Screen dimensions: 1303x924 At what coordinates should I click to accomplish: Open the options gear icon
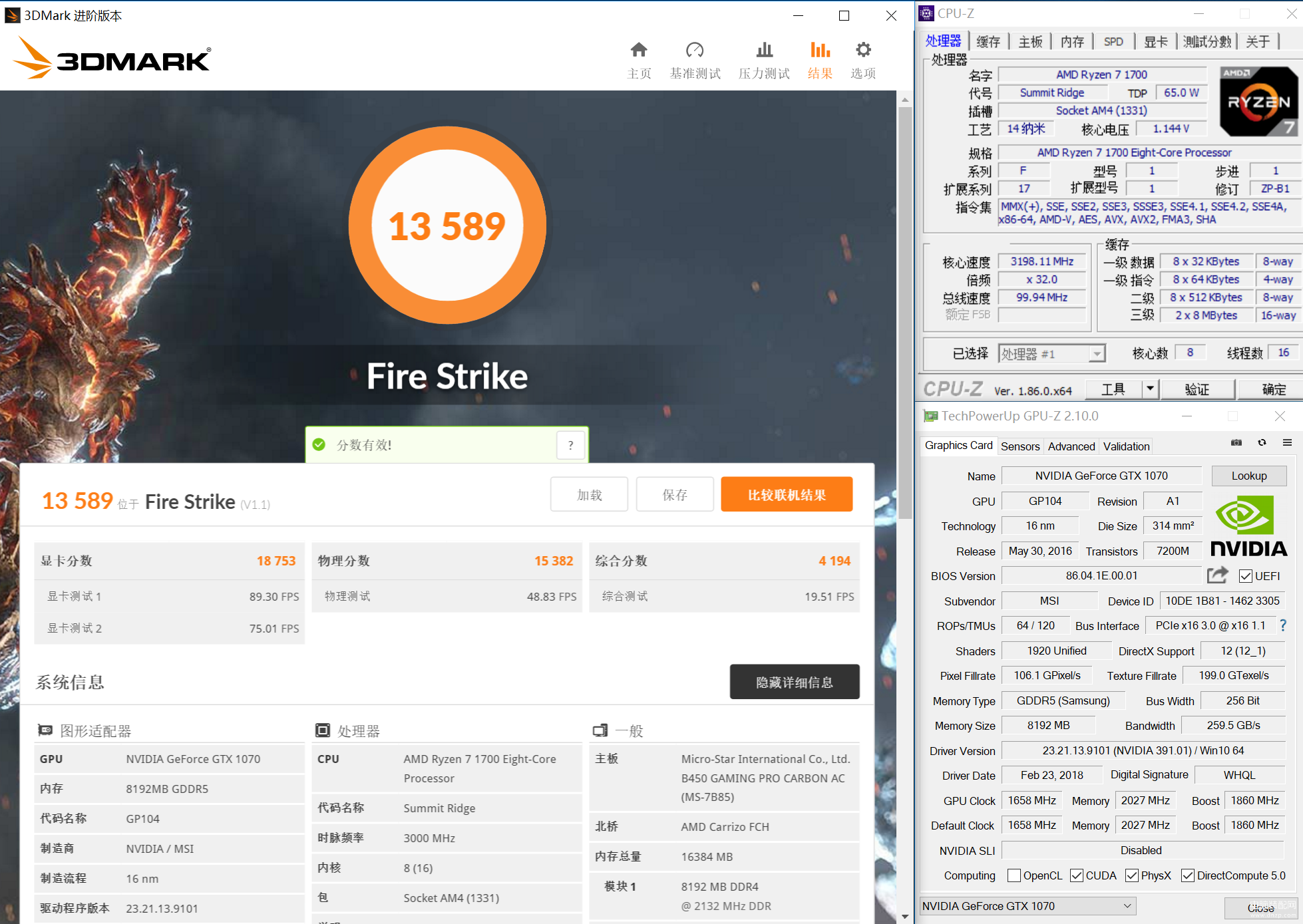pos(863,50)
